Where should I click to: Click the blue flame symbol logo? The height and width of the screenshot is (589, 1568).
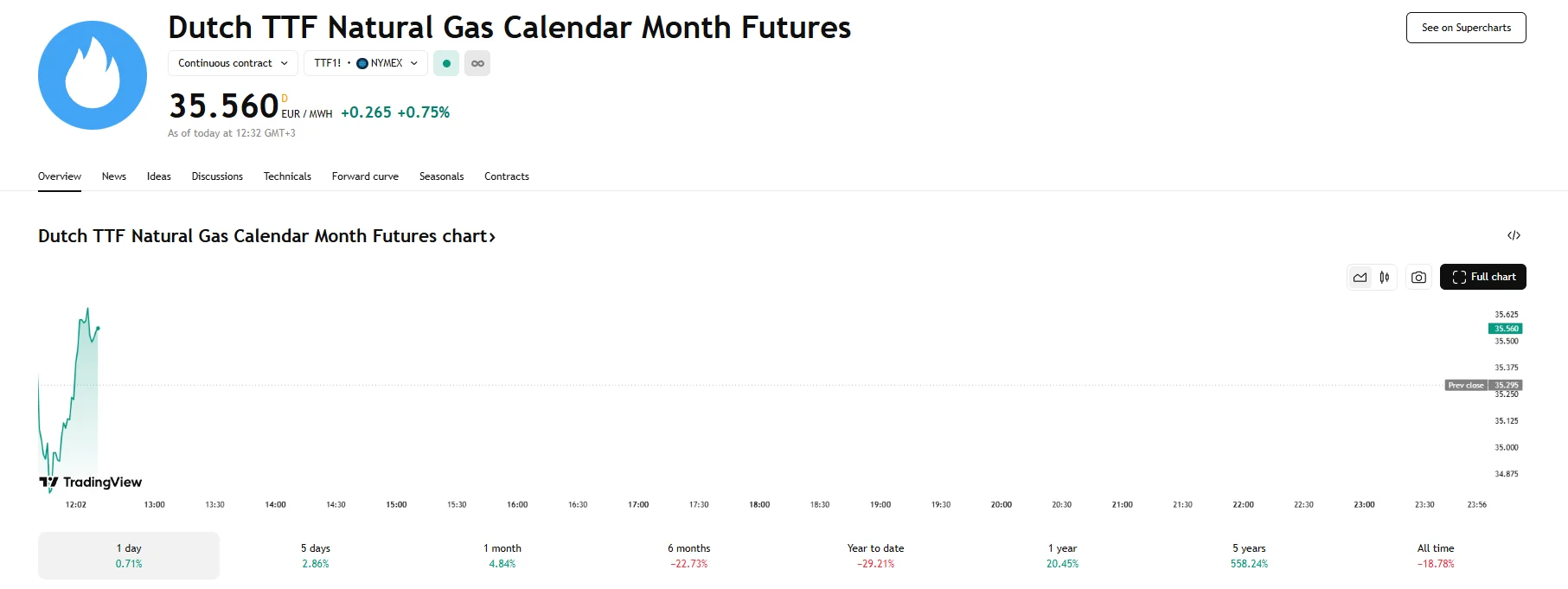[x=93, y=75]
